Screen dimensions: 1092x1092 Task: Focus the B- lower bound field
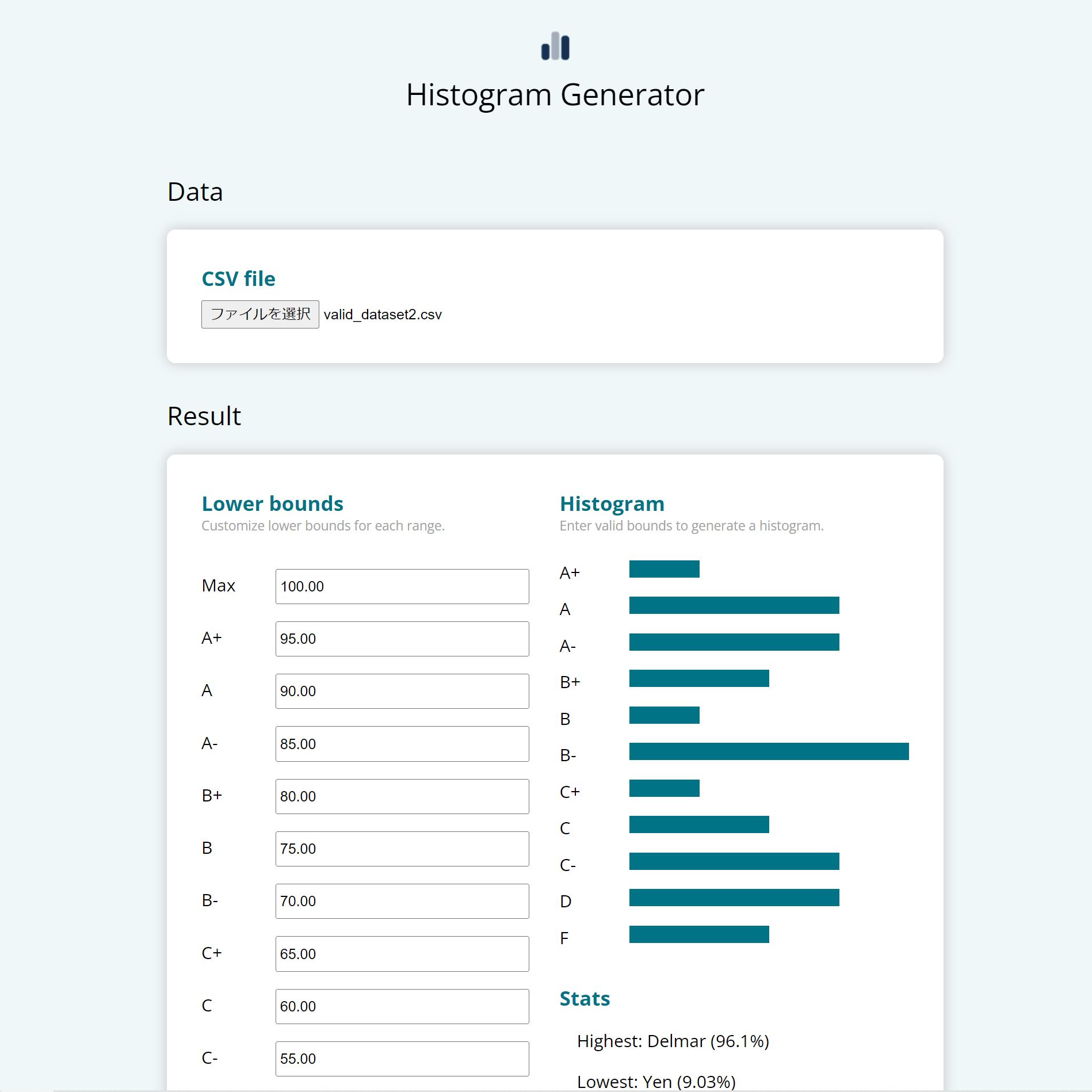pyautogui.click(x=402, y=901)
